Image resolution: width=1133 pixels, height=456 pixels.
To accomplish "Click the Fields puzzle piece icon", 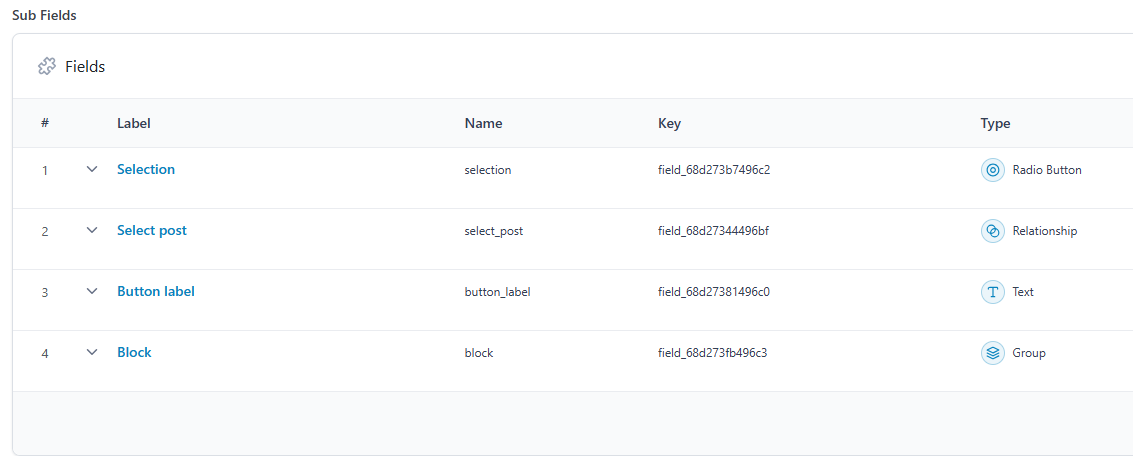I will click(x=47, y=67).
